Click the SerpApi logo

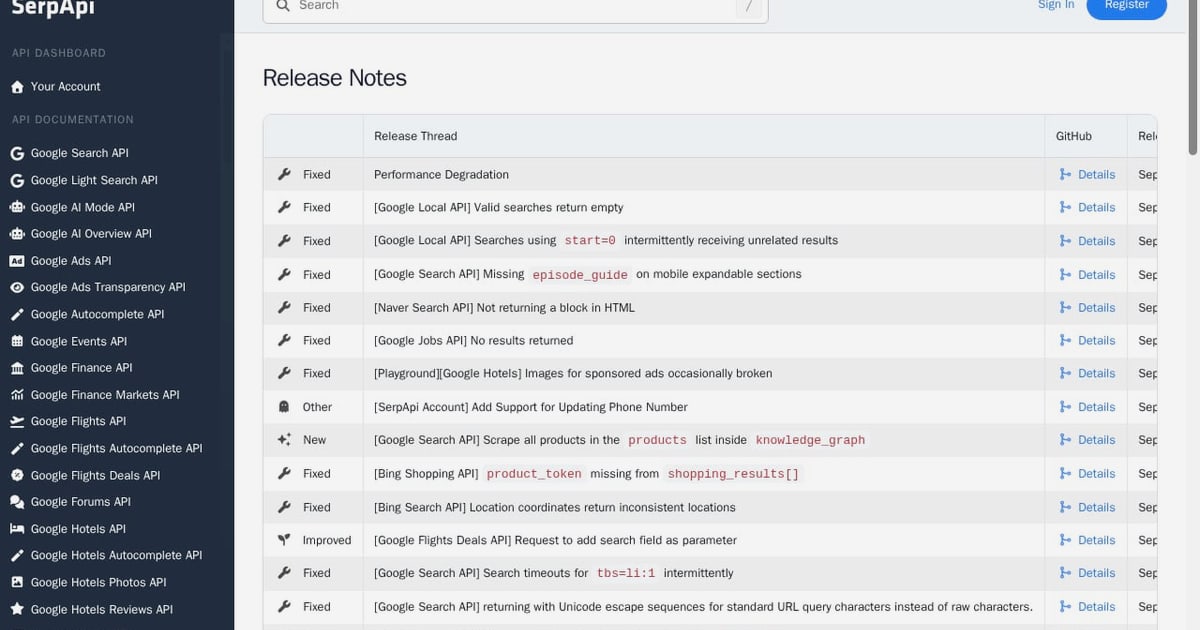[x=53, y=8]
